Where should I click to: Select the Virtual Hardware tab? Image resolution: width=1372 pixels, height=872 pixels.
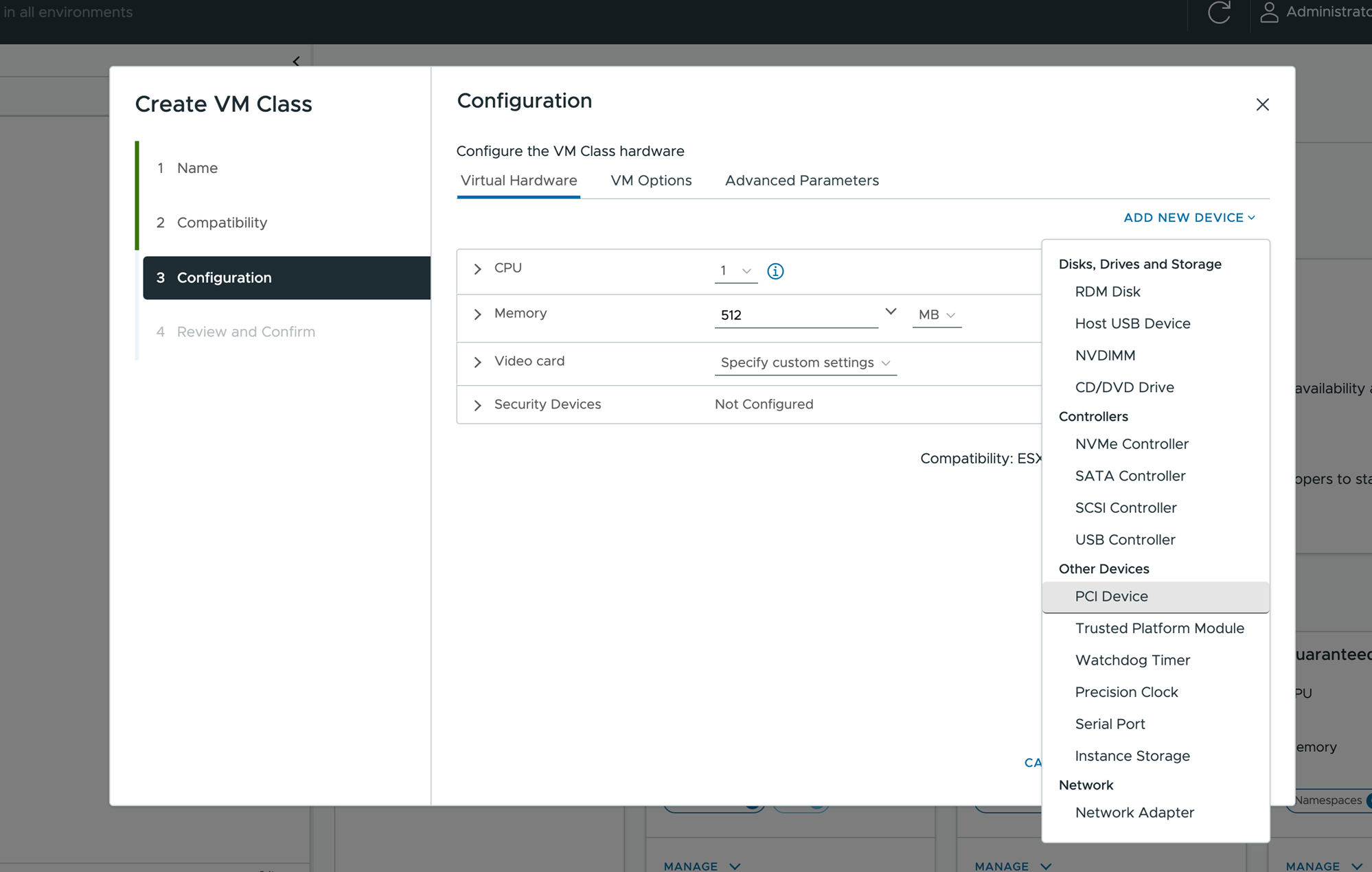[517, 180]
